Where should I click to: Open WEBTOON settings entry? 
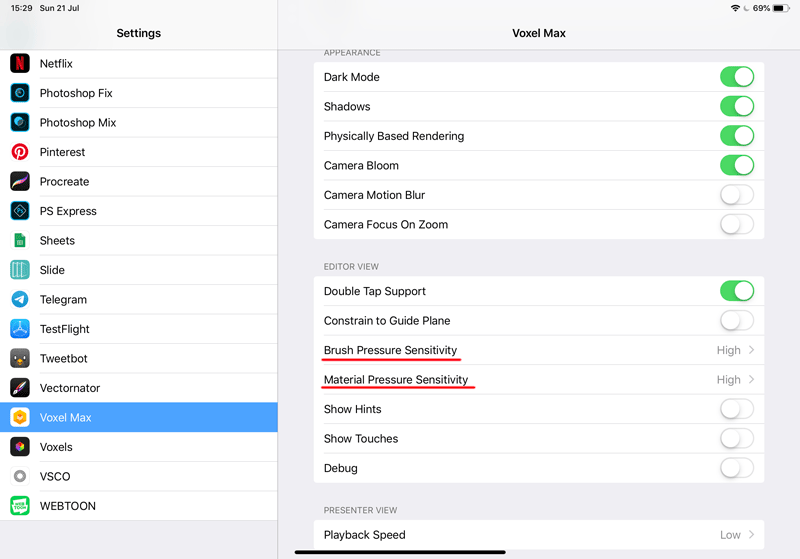click(x=139, y=506)
